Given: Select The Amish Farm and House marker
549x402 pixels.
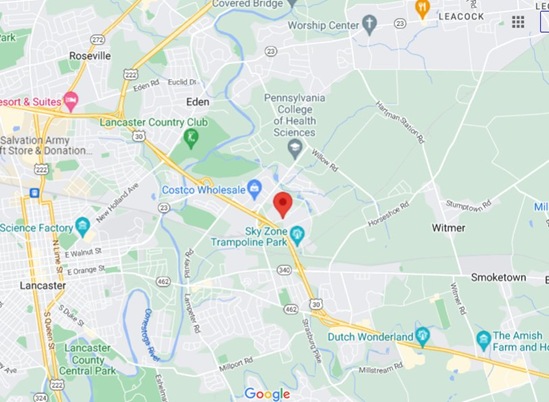Looking at the screenshot, I should tap(484, 341).
